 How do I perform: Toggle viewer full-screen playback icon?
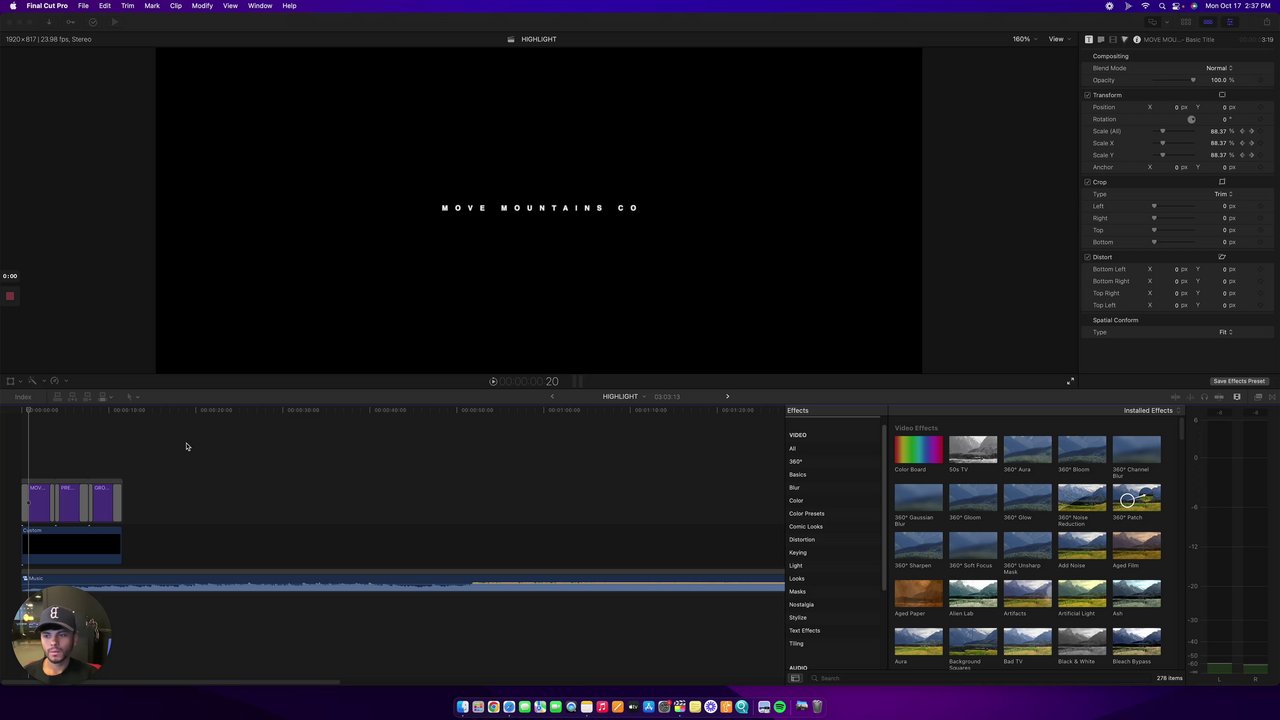click(1070, 381)
